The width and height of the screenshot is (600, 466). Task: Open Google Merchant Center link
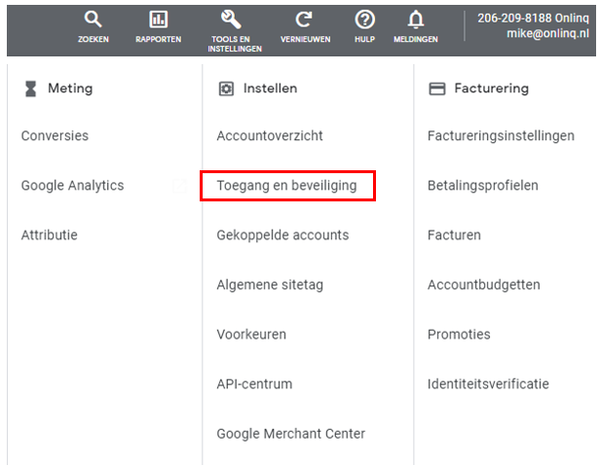[x=291, y=434]
